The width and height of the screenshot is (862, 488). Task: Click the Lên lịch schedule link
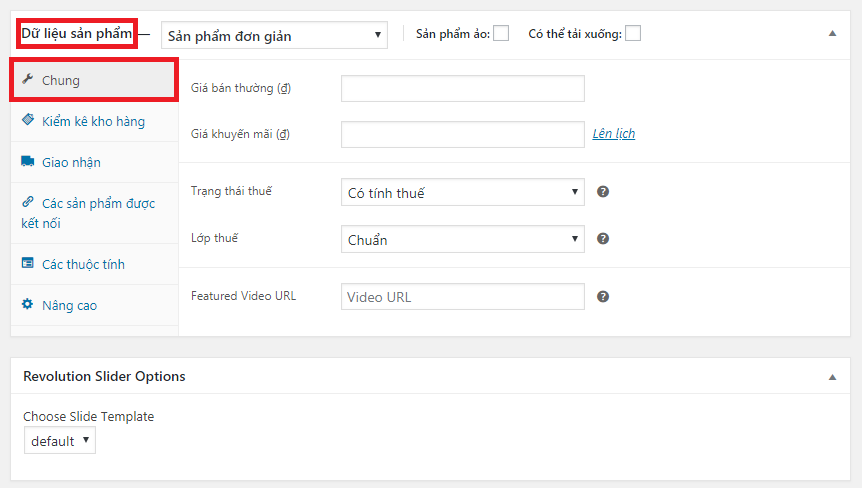point(613,133)
